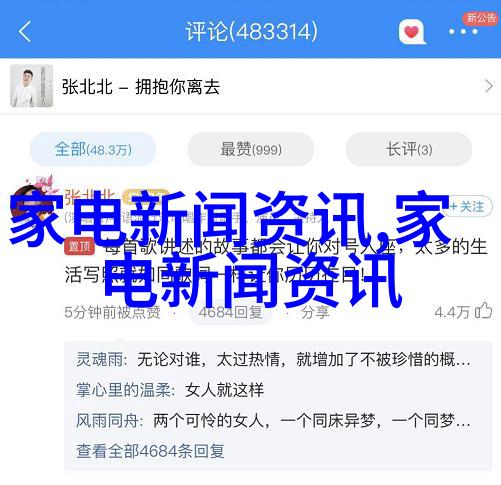Select the 全部(48.3万) filter
Image resolution: width=501 pixels, height=485 pixels.
93,149
